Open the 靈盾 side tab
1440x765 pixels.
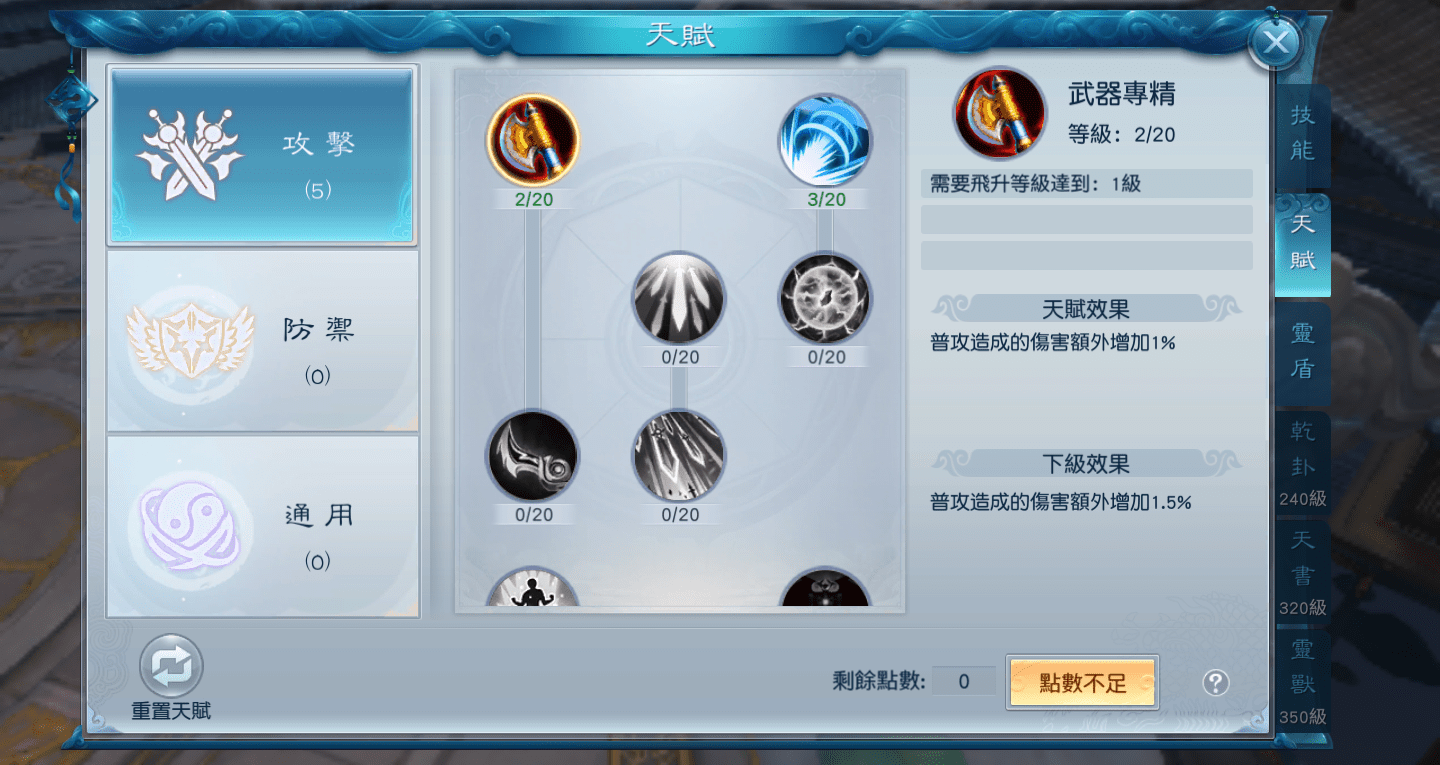[1302, 352]
